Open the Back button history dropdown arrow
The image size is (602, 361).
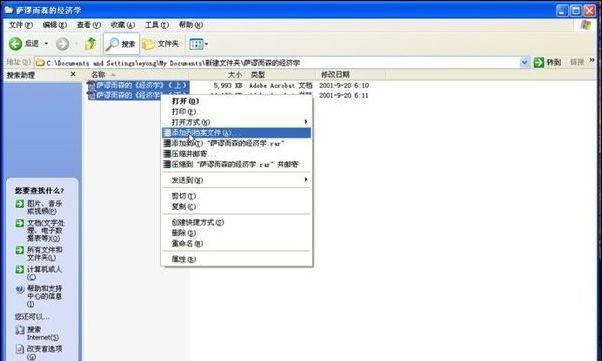tap(46, 44)
